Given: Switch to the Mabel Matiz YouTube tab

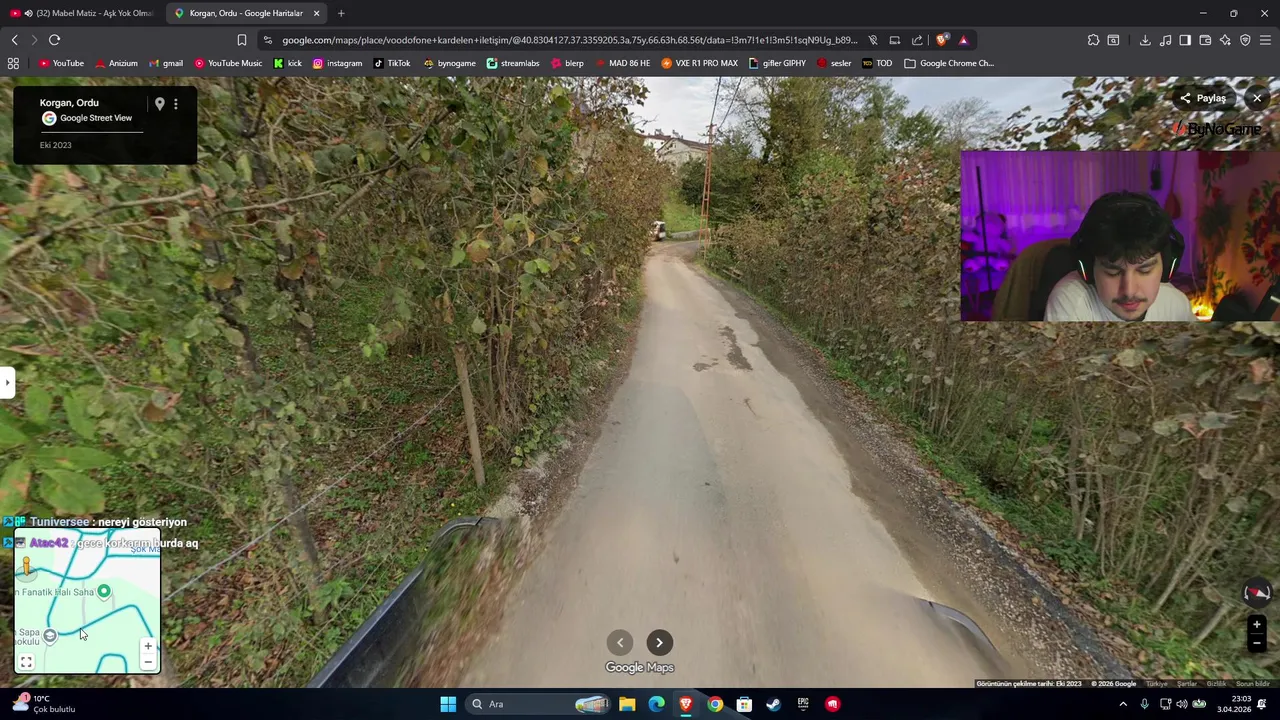Looking at the screenshot, I should 82,13.
